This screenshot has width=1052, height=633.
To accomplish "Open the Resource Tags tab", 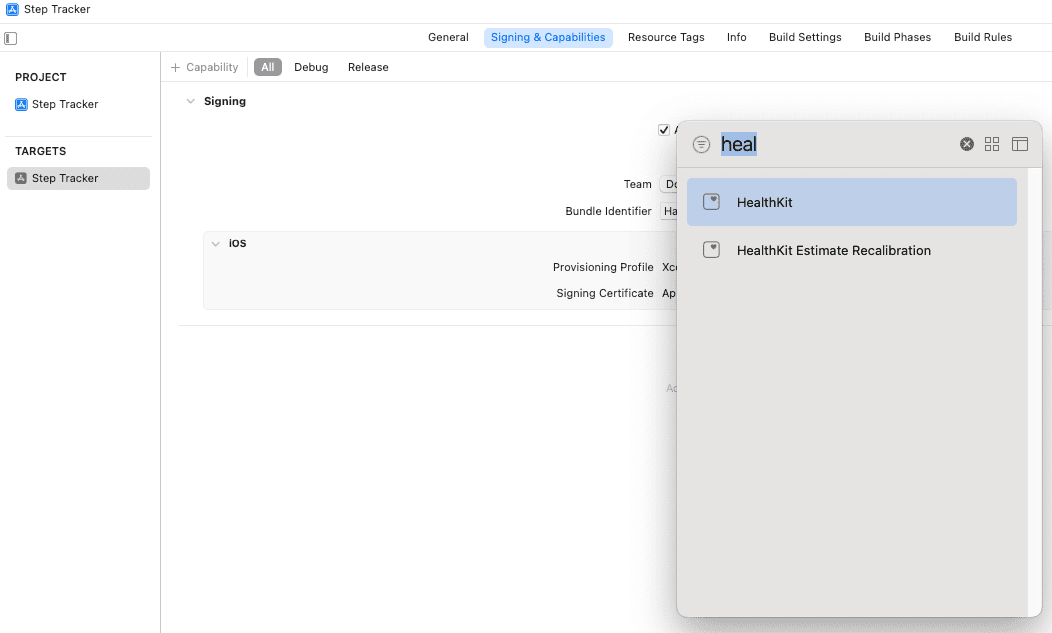I will (x=666, y=37).
